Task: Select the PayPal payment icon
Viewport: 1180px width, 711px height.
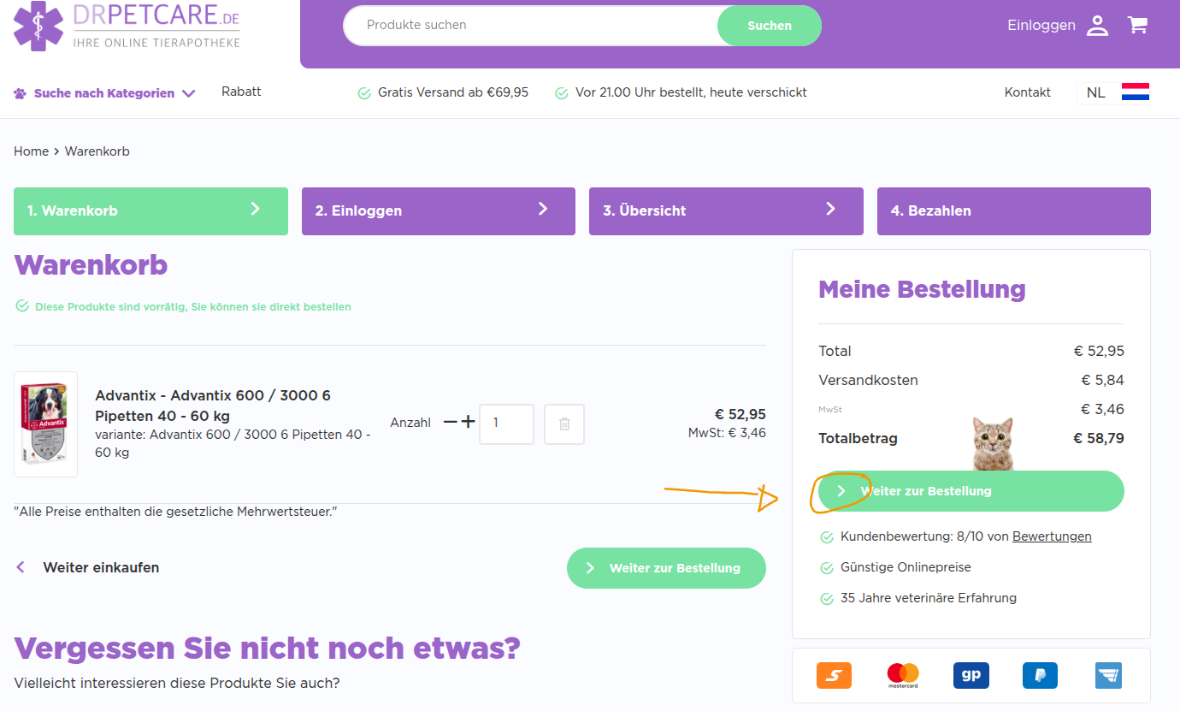Action: click(1039, 675)
